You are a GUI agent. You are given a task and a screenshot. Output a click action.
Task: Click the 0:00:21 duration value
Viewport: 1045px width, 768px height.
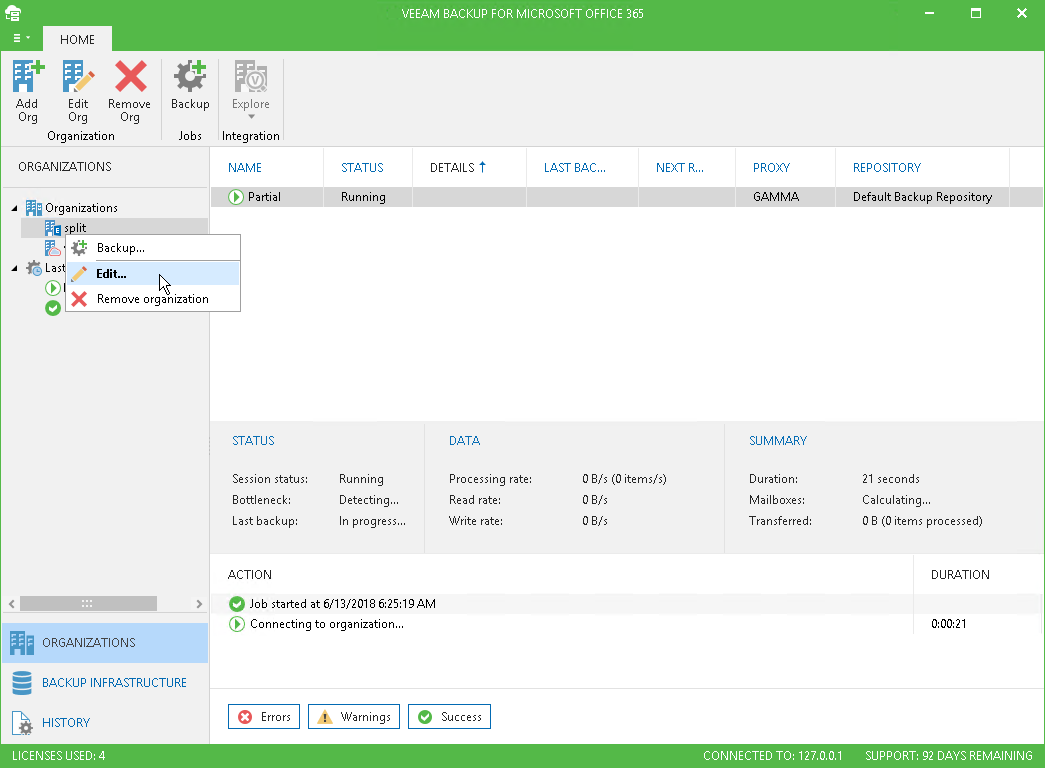948,624
